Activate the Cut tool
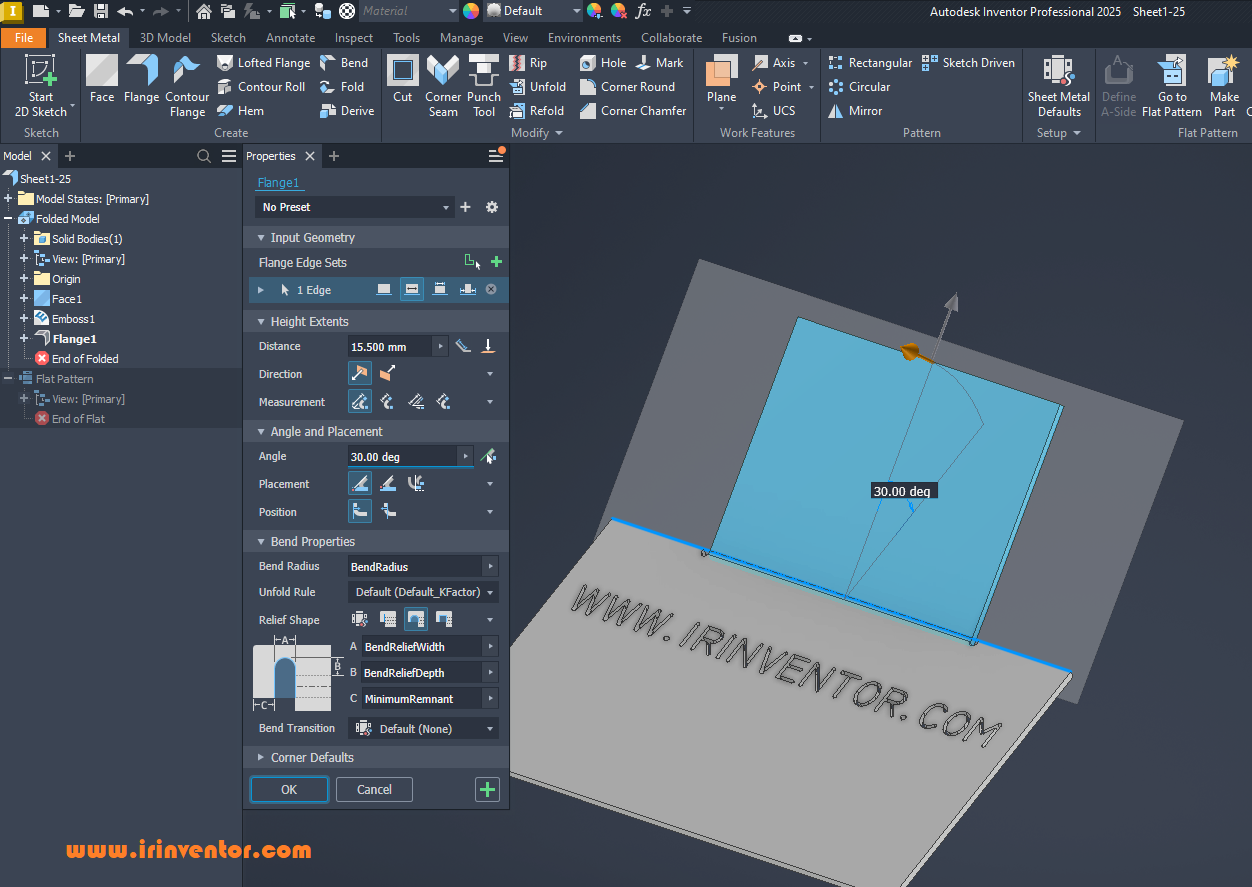1252x887 pixels. click(403, 80)
